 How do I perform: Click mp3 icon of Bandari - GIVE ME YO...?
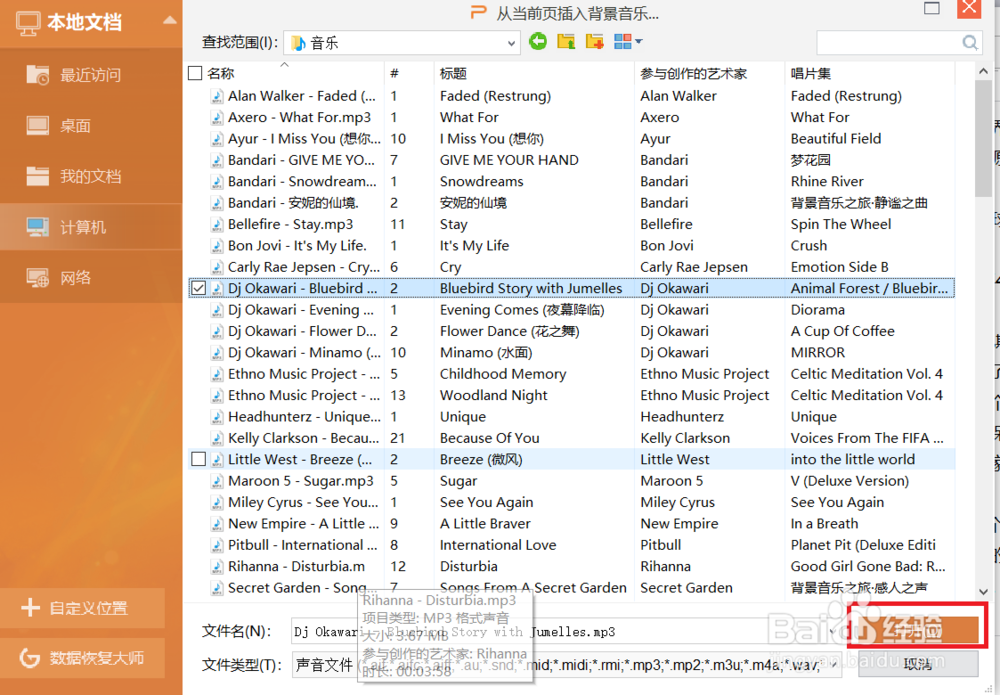pyautogui.click(x=217, y=160)
